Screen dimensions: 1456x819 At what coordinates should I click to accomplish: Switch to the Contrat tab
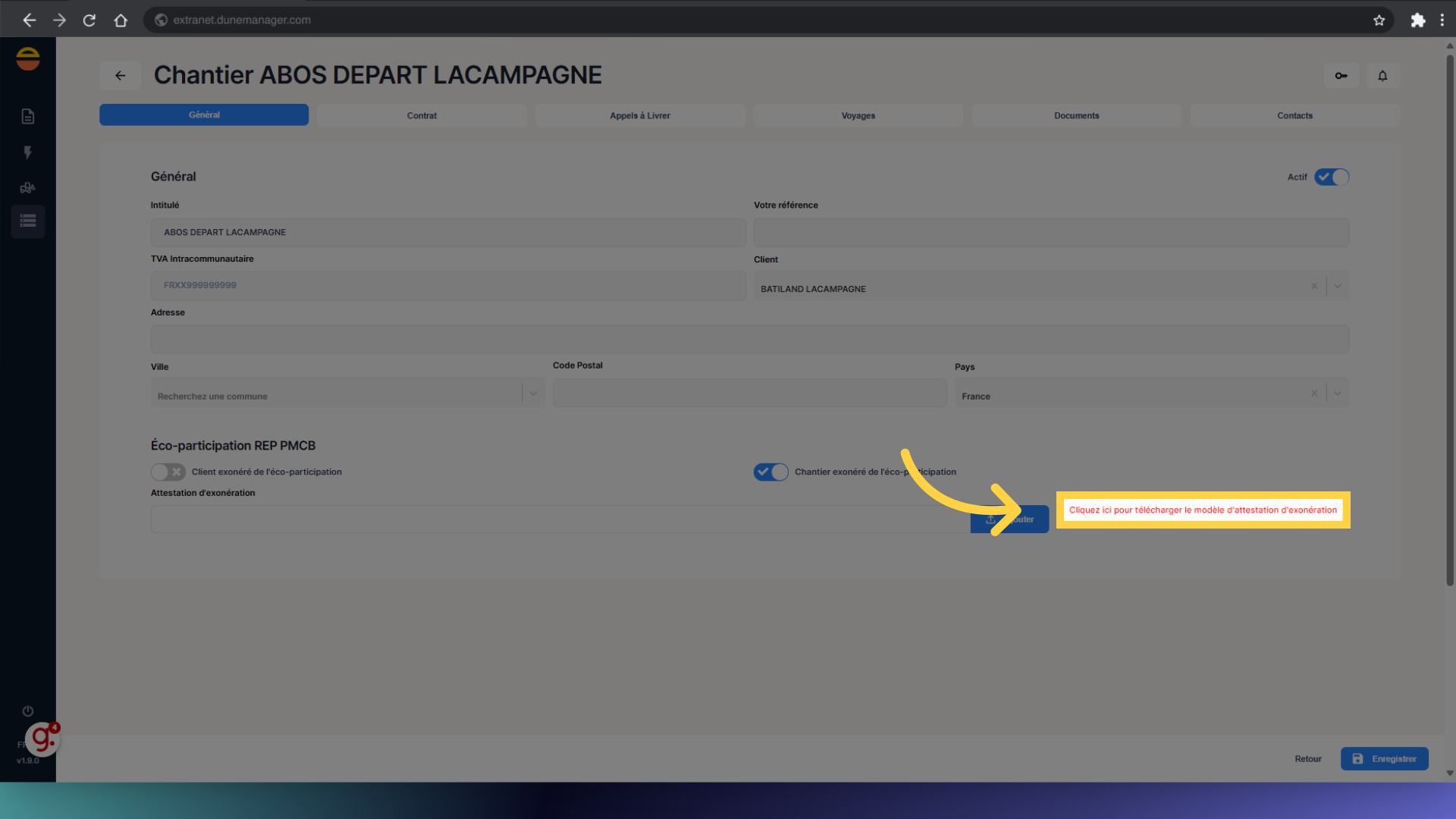pyautogui.click(x=422, y=115)
